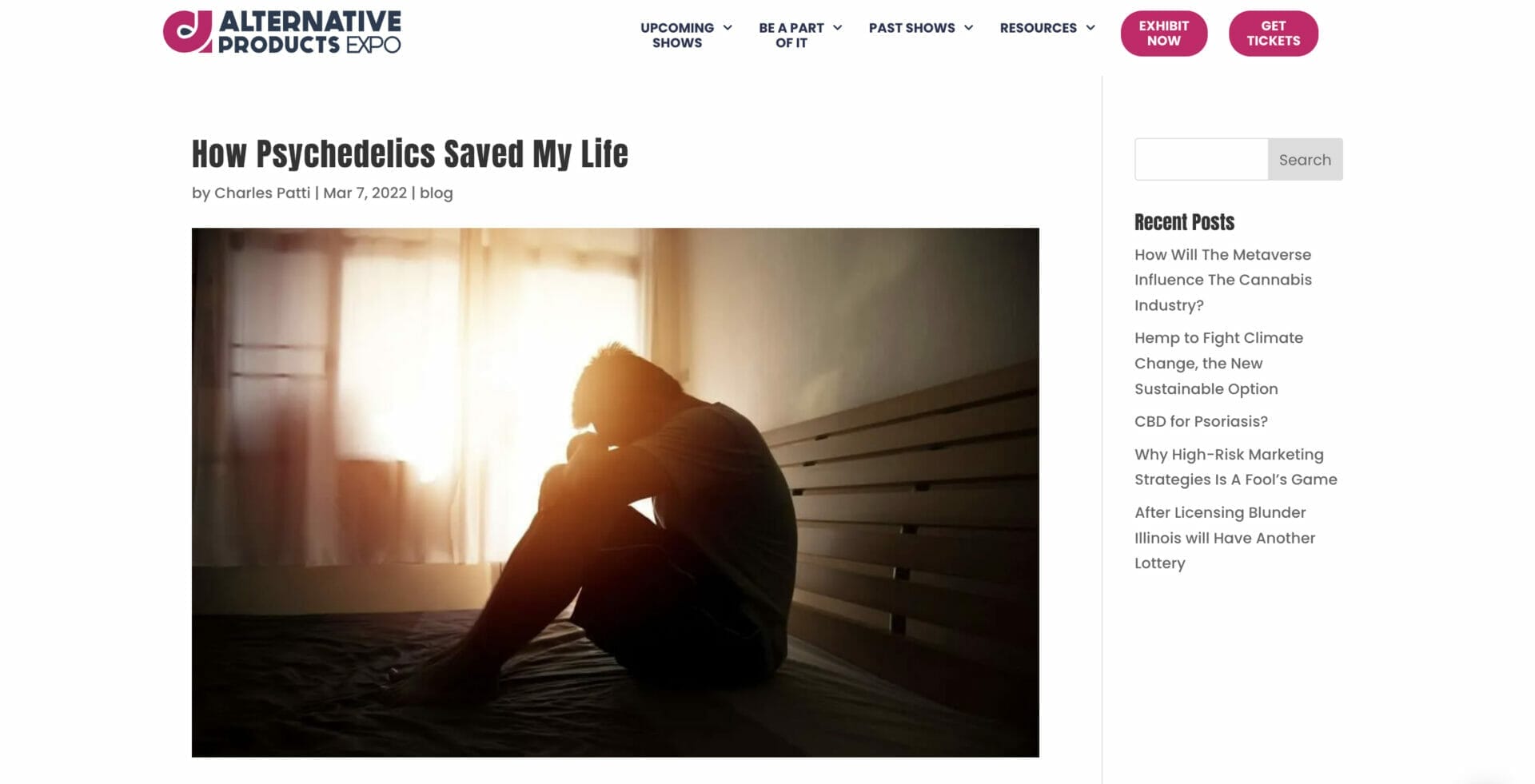The height and width of the screenshot is (784, 1535).
Task: Click the Alternative Products Expo logo
Action: [282, 32]
